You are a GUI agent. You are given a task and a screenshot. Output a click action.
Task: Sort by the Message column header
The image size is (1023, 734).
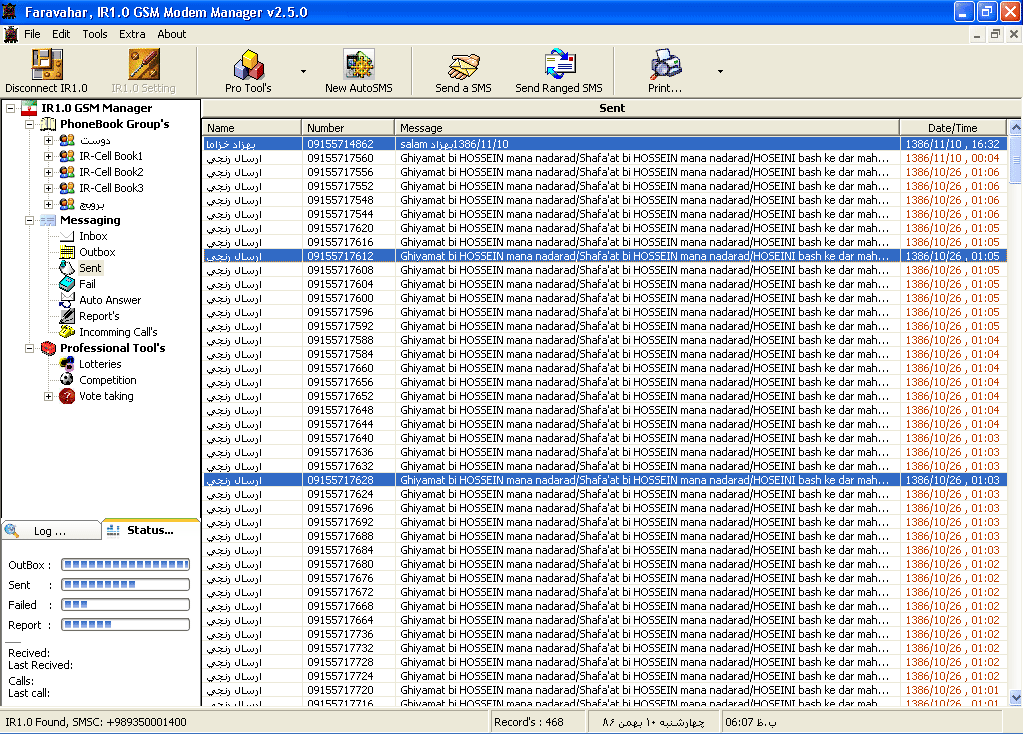pos(647,128)
